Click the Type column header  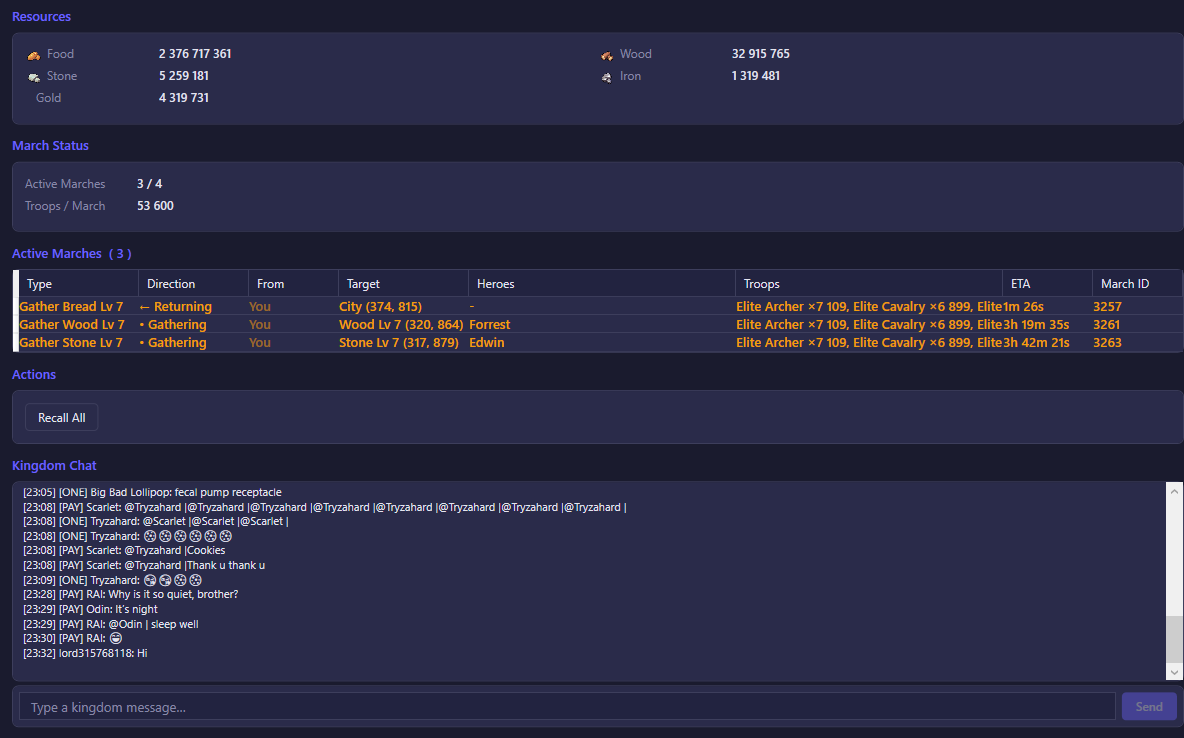tap(79, 284)
